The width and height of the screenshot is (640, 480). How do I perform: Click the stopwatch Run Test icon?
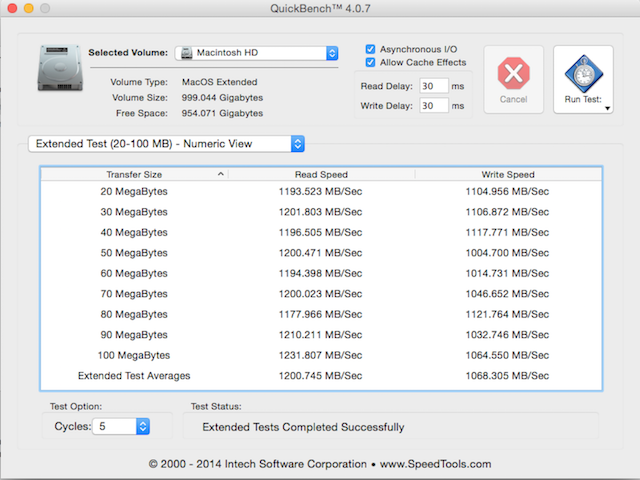584,74
